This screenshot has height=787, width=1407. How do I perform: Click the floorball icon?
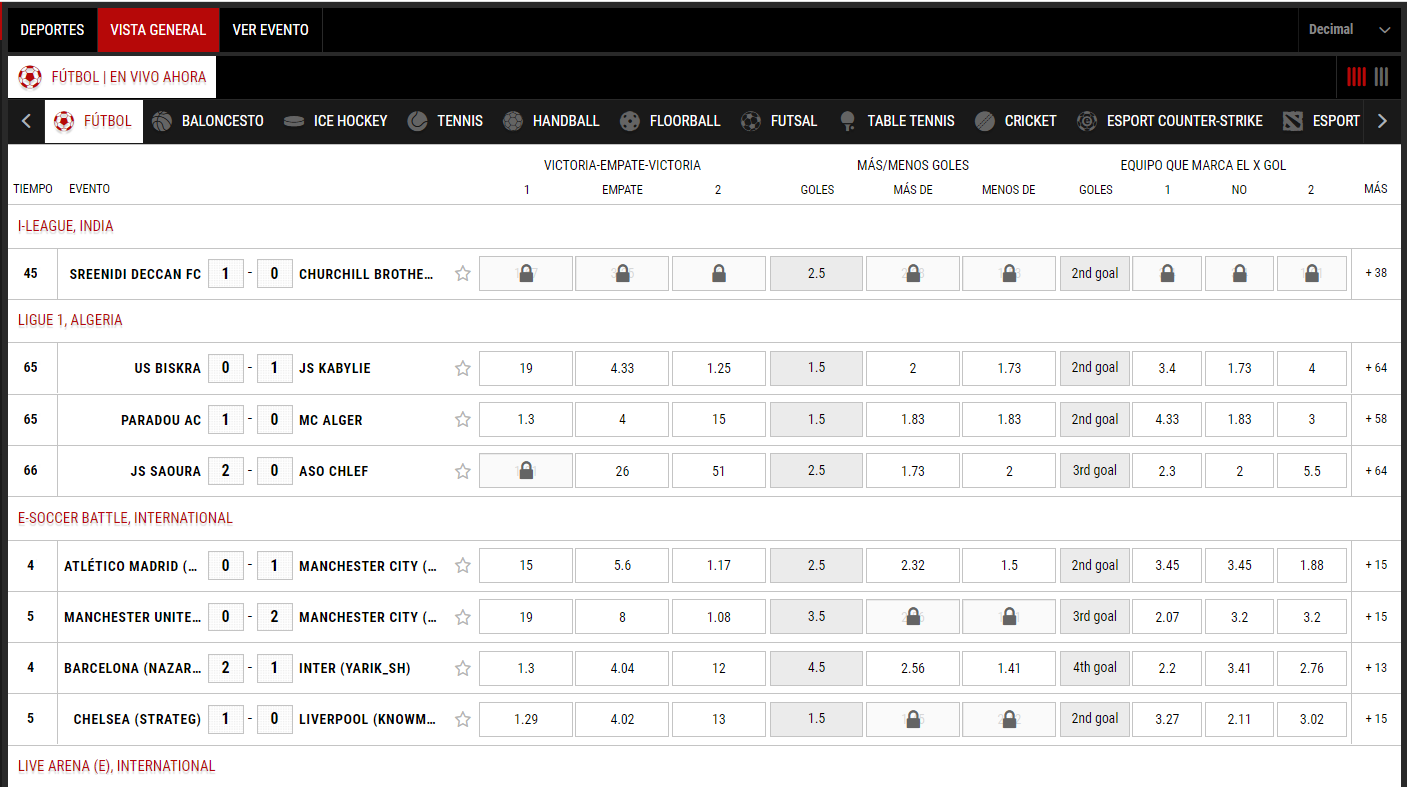pyautogui.click(x=630, y=121)
